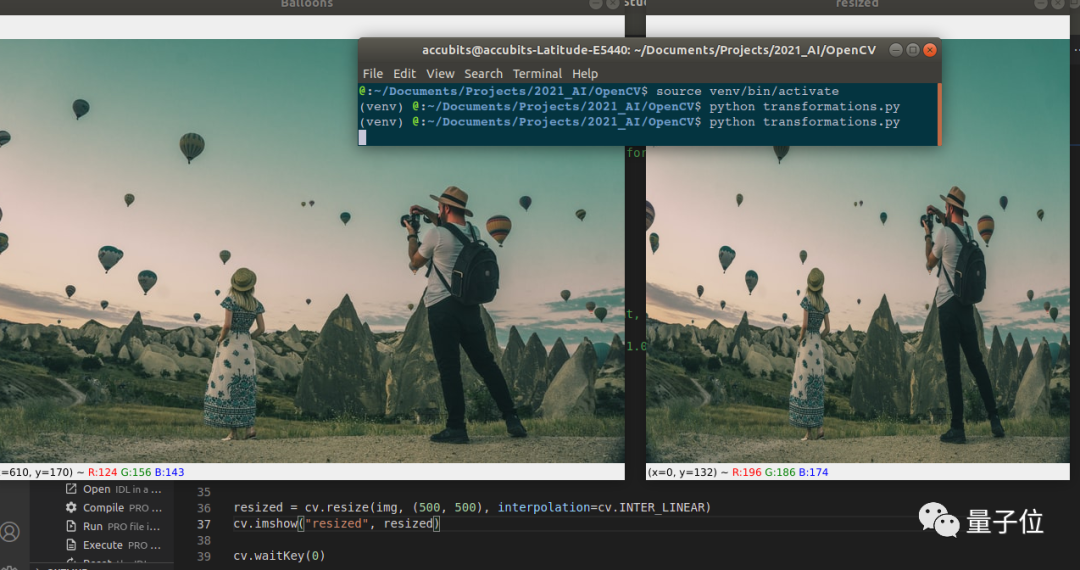Click the R:124 value in Balloons status bar
The width and height of the screenshot is (1080, 570).
pos(102,472)
